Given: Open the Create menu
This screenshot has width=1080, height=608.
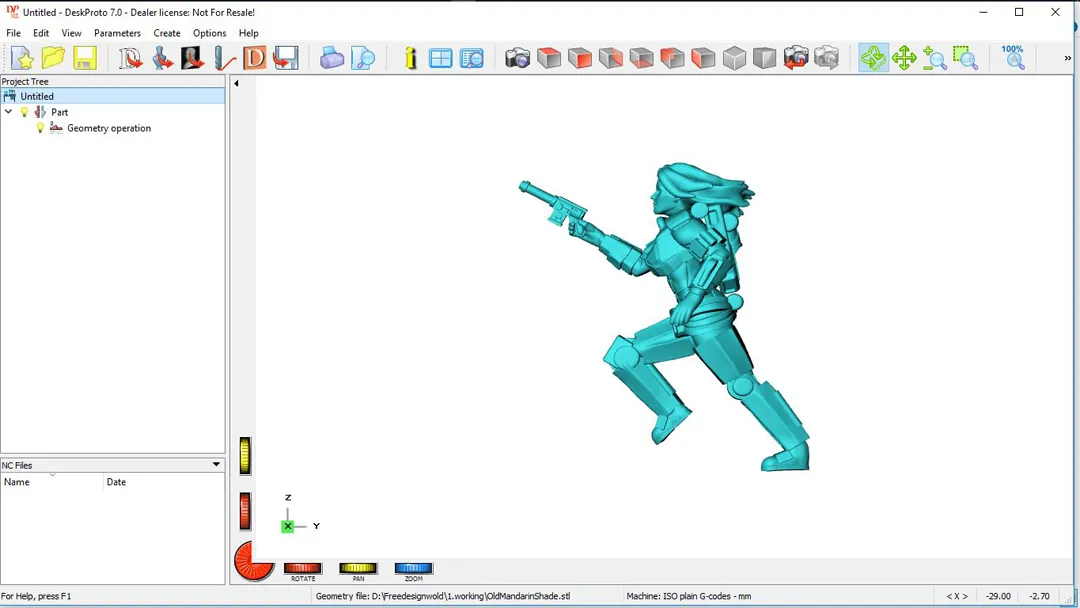Looking at the screenshot, I should pos(167,33).
